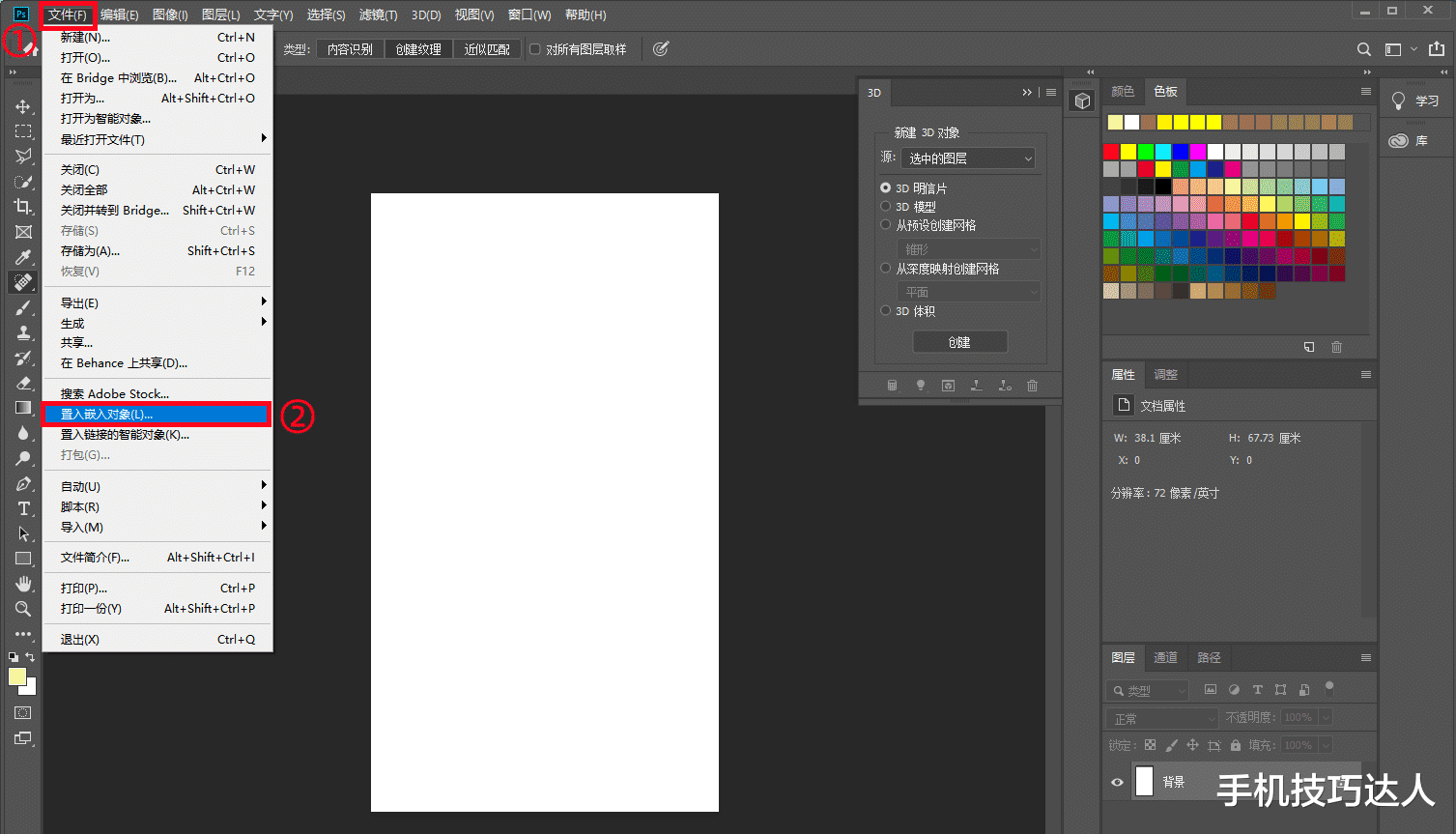Select the Move tool
The height and width of the screenshot is (834, 1456).
click(x=23, y=106)
